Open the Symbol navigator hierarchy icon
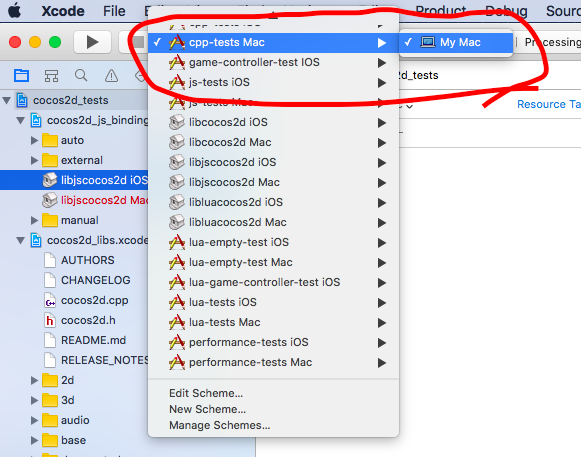Screen dimensions: 581x457 click(x=51, y=76)
